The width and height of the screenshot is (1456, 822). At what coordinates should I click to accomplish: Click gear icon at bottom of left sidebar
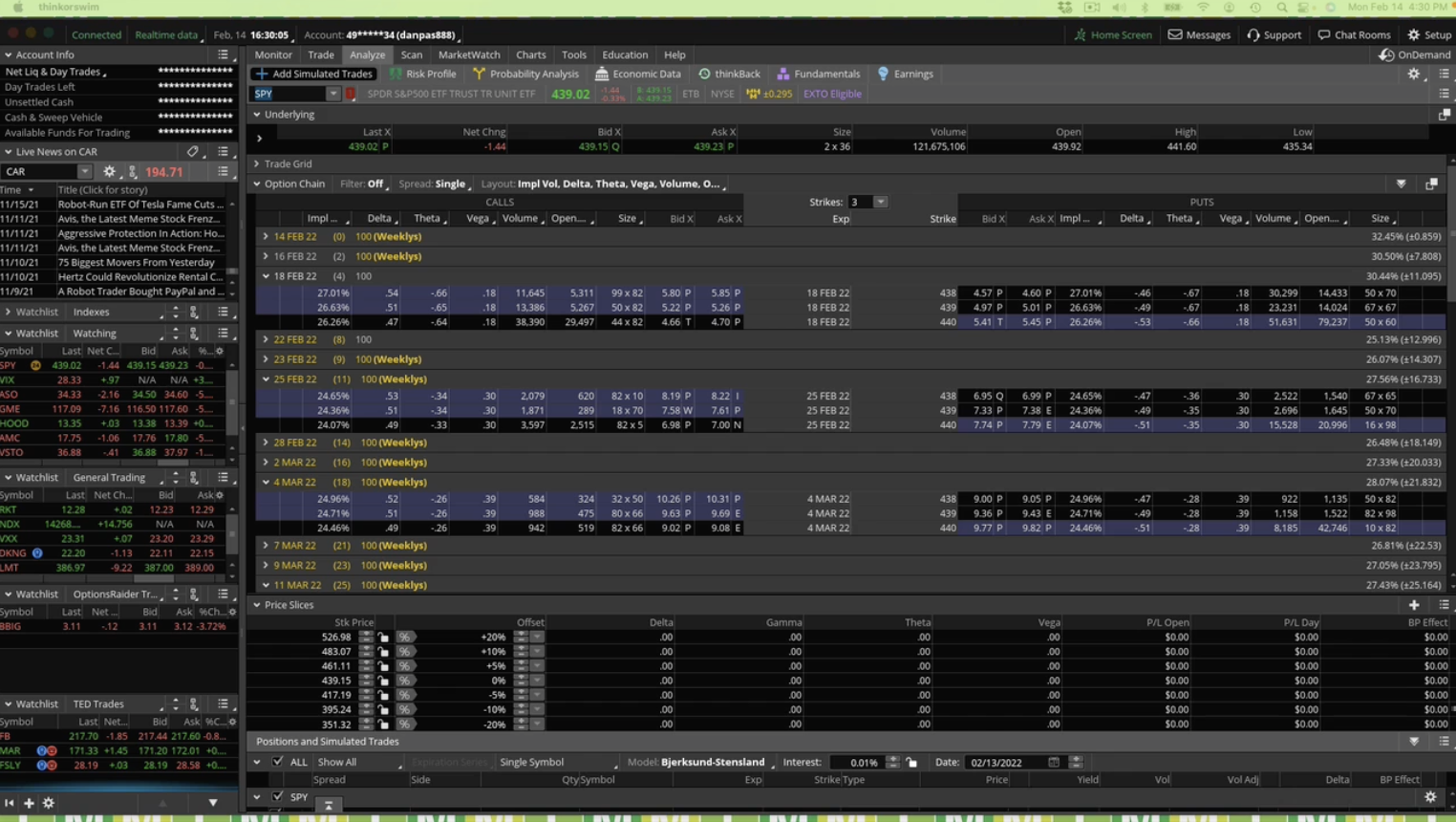(x=49, y=803)
